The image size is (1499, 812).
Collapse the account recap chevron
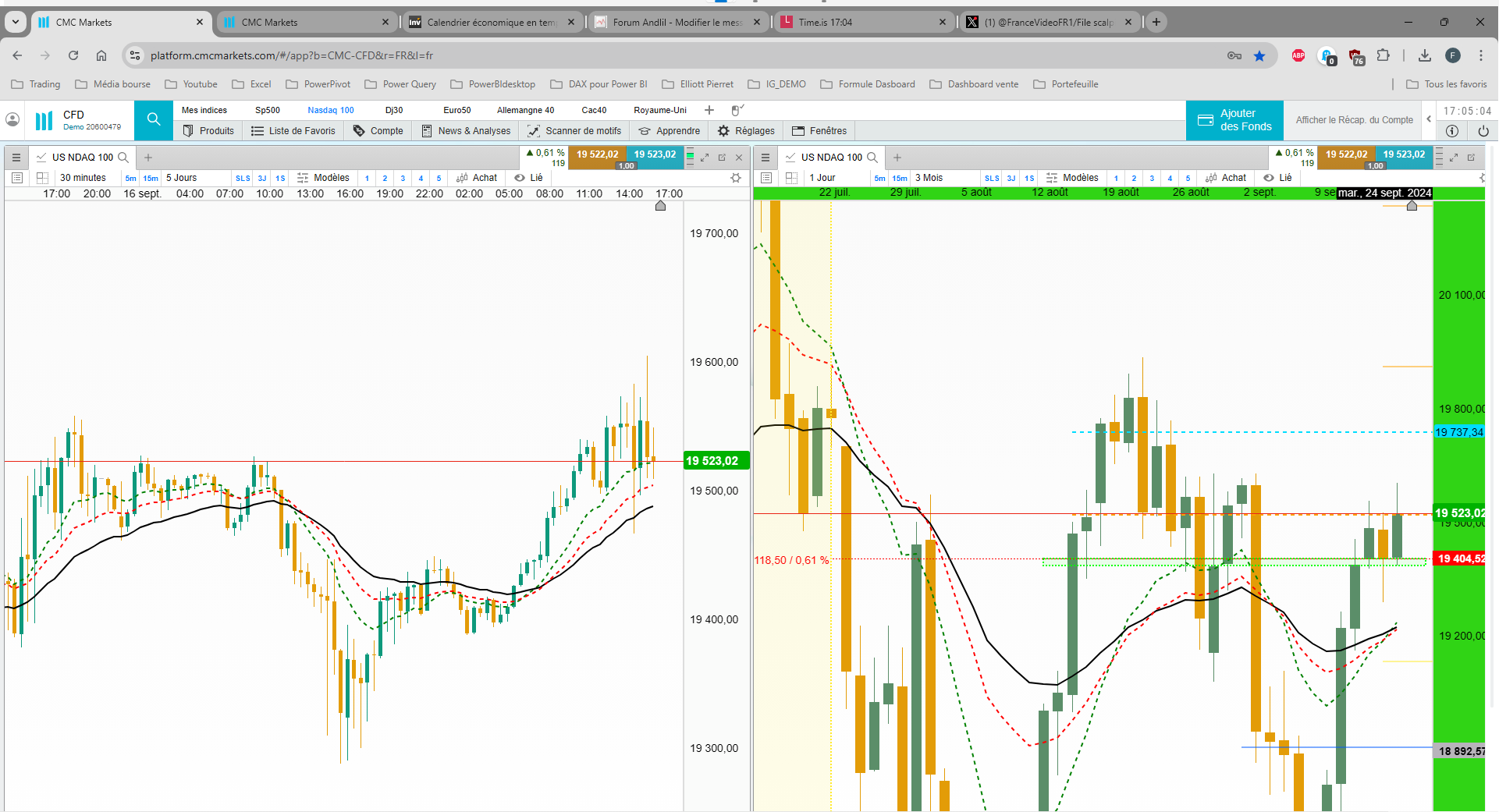pyautogui.click(x=1429, y=119)
